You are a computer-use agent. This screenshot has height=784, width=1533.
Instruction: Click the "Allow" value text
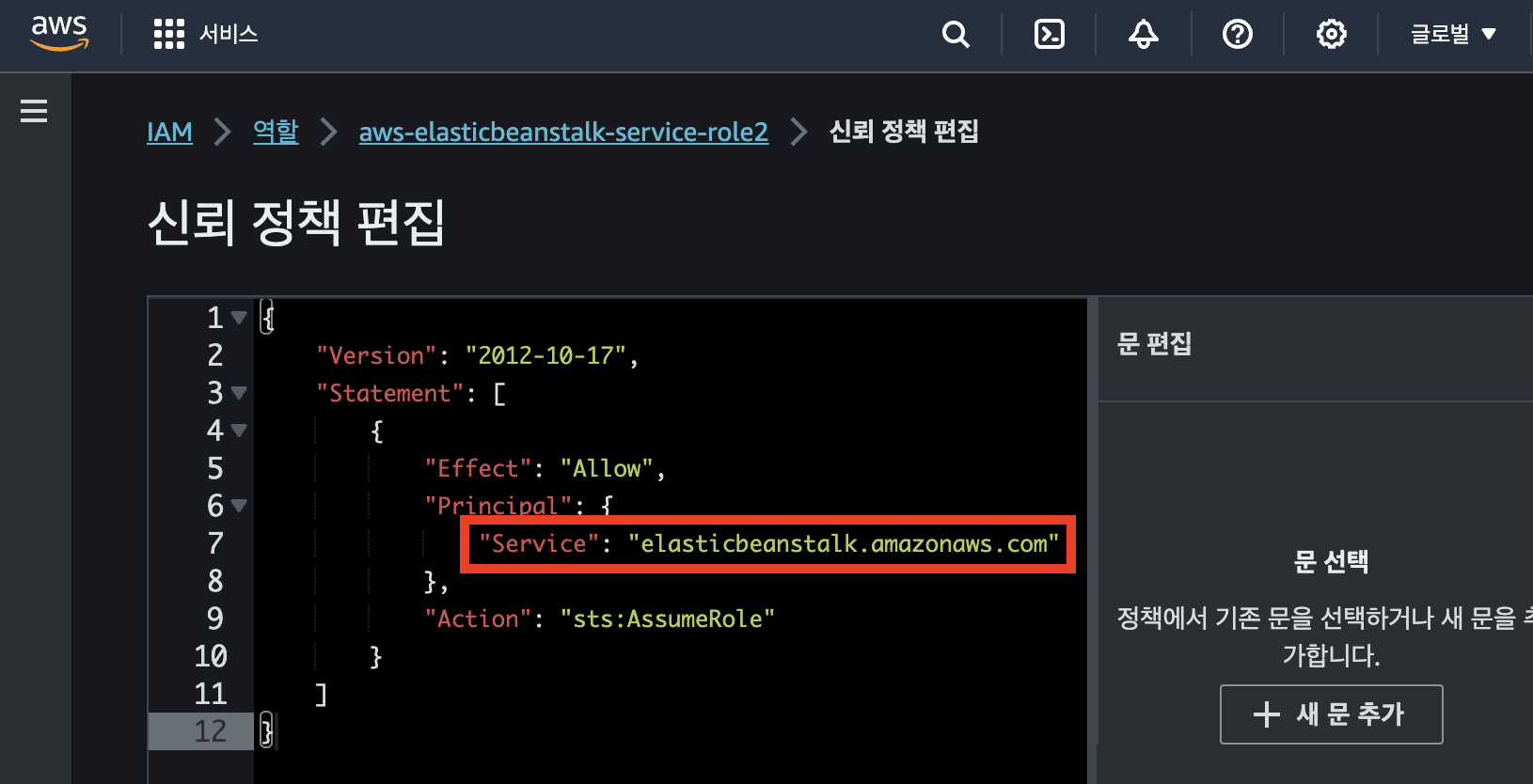point(607,468)
